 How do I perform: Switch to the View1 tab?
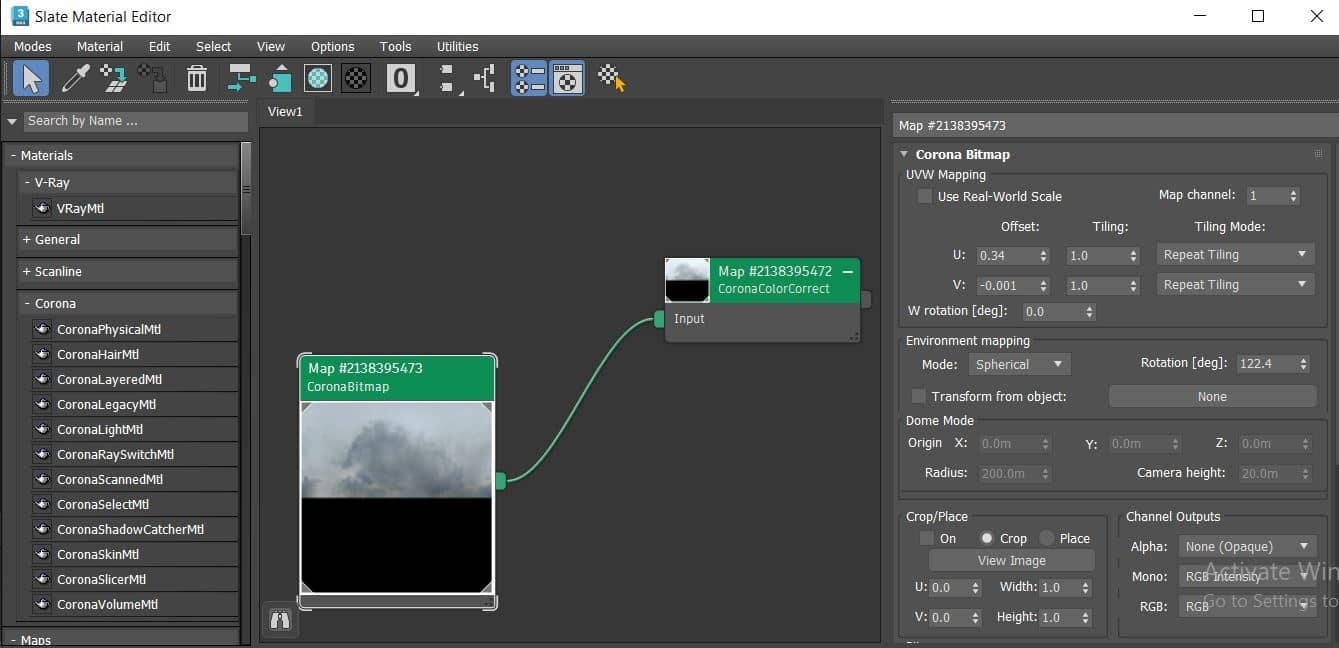pyautogui.click(x=285, y=112)
